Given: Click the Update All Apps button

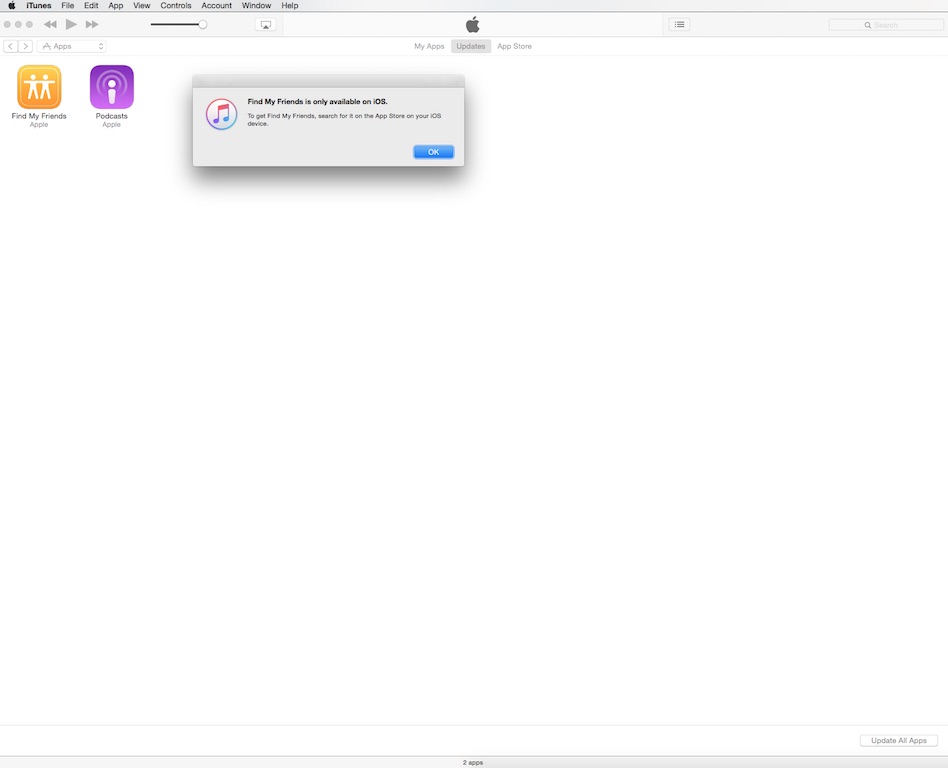Looking at the screenshot, I should [x=898, y=740].
